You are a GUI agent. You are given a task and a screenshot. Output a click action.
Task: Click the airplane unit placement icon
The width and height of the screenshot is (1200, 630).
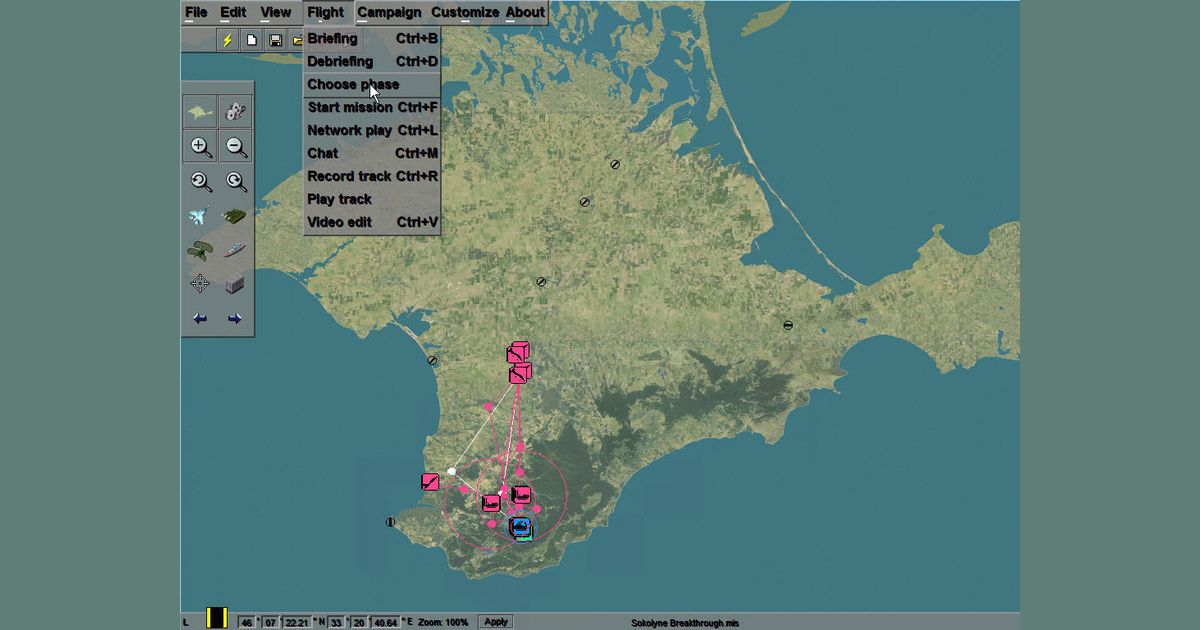click(200, 215)
